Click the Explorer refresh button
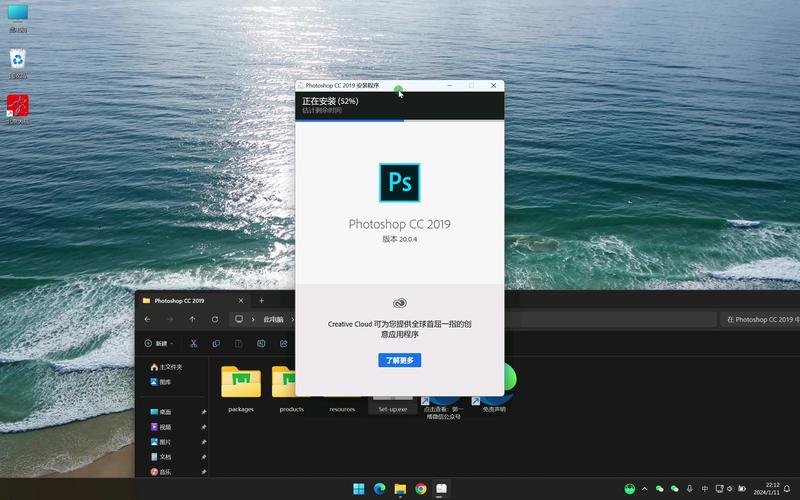Viewport: 800px width, 500px height. click(215, 320)
